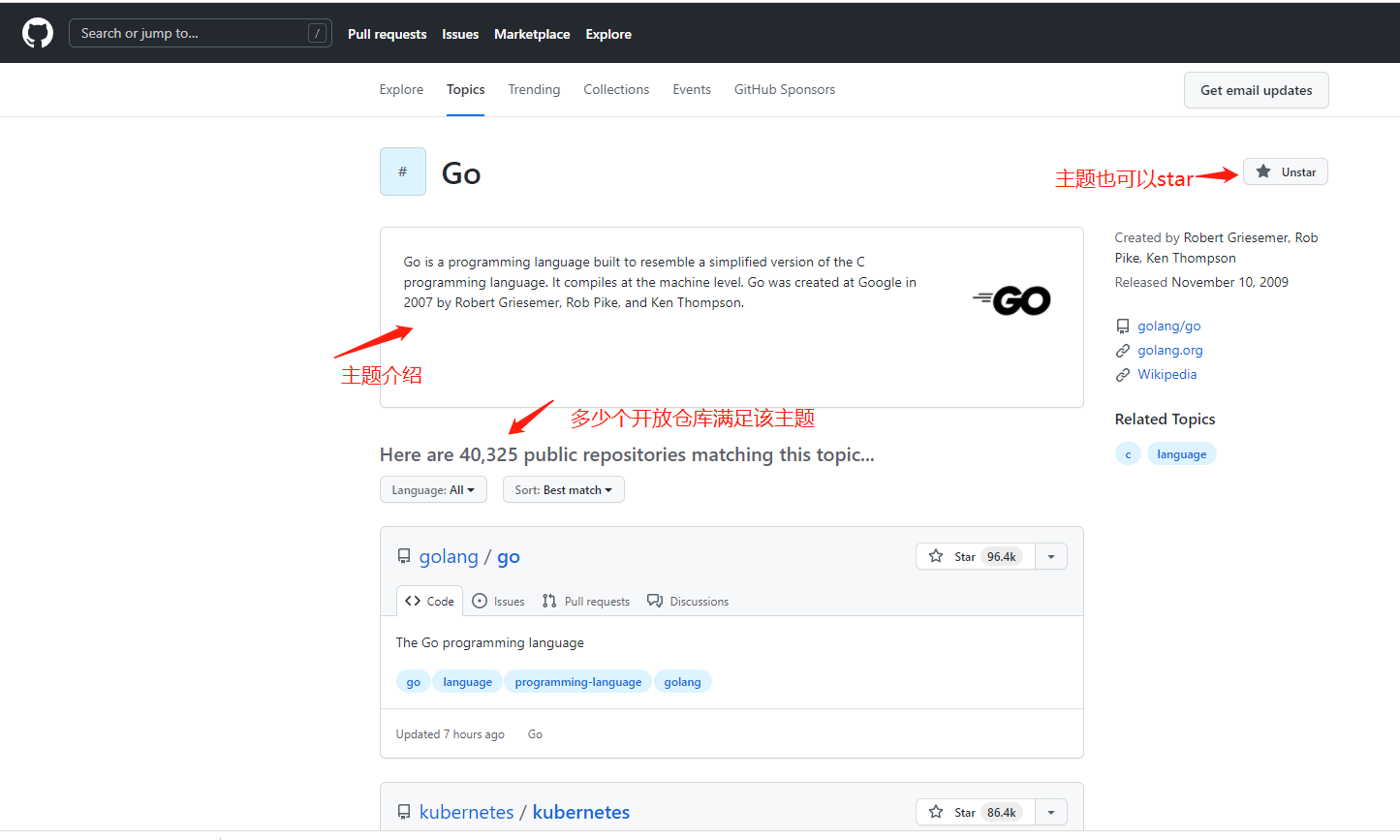Click the 'golang' topic tag

(x=682, y=681)
